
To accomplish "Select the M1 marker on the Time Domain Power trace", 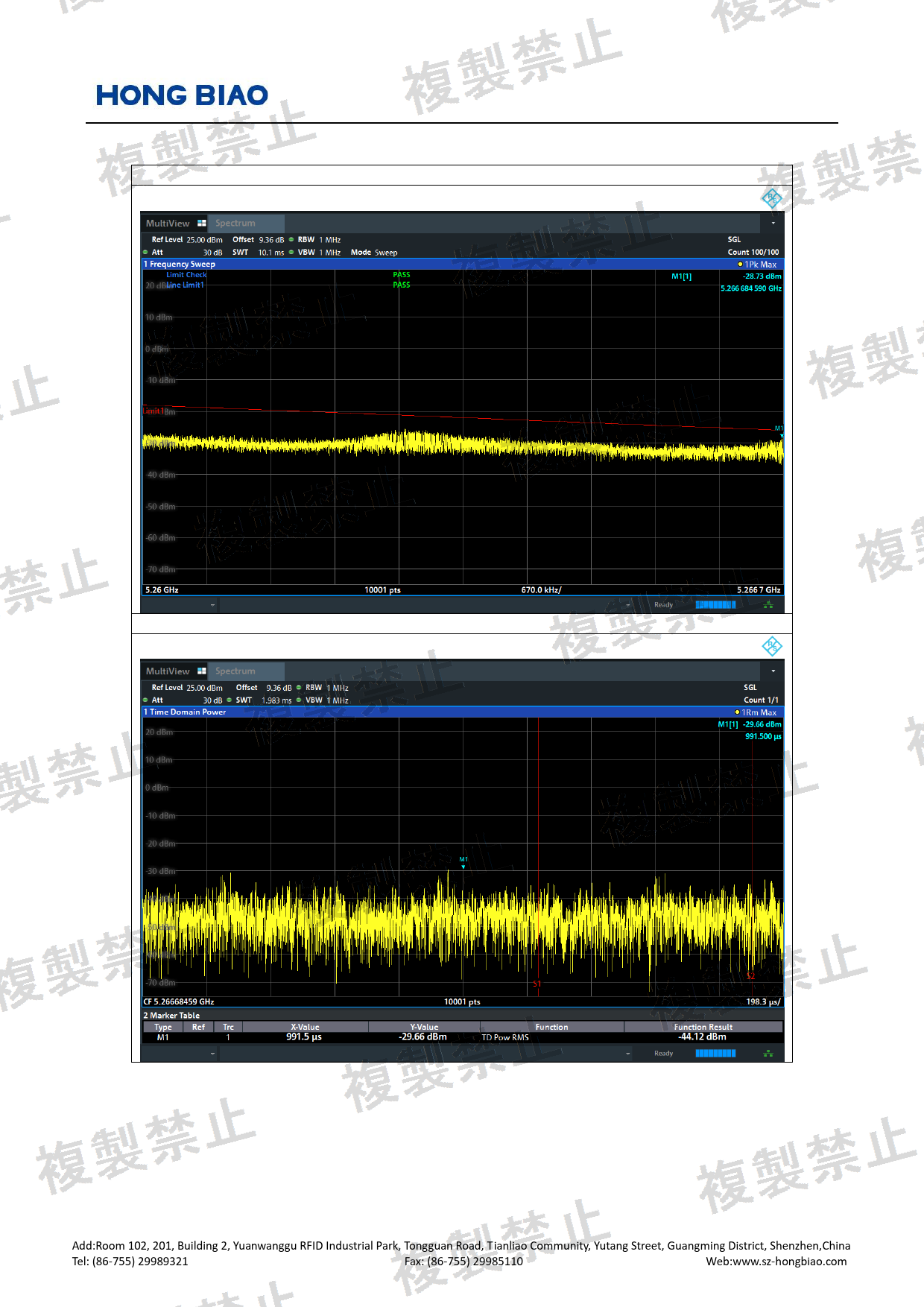I will click(463, 862).
